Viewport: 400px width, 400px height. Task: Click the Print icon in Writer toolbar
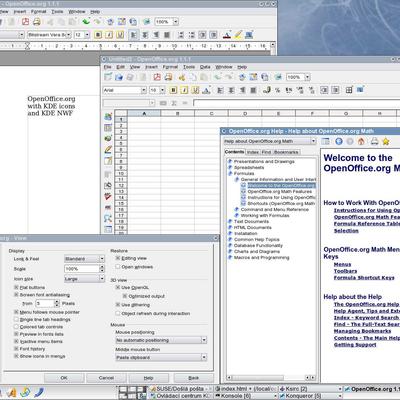pos(37,22)
